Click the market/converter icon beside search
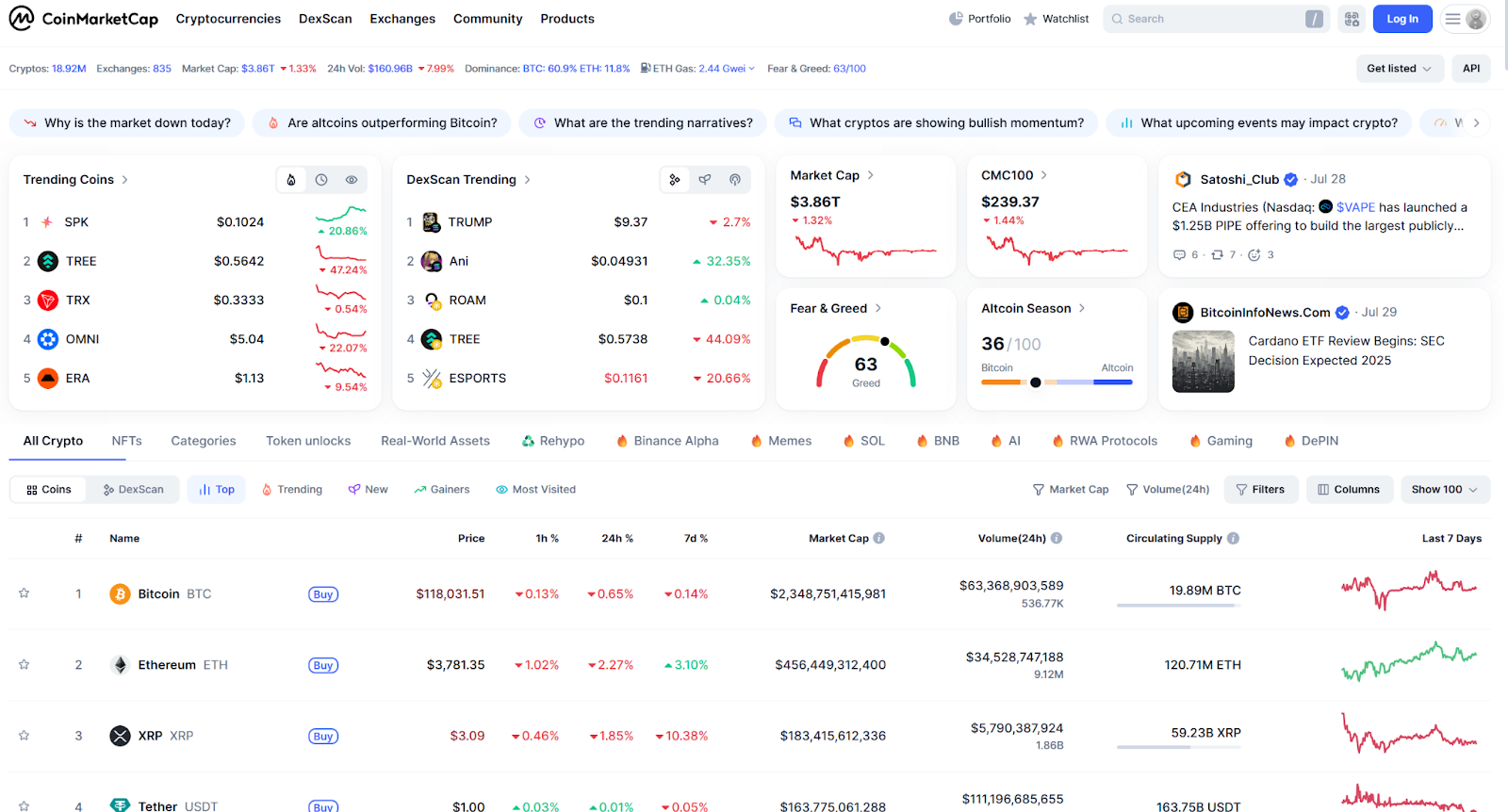 point(1352,19)
